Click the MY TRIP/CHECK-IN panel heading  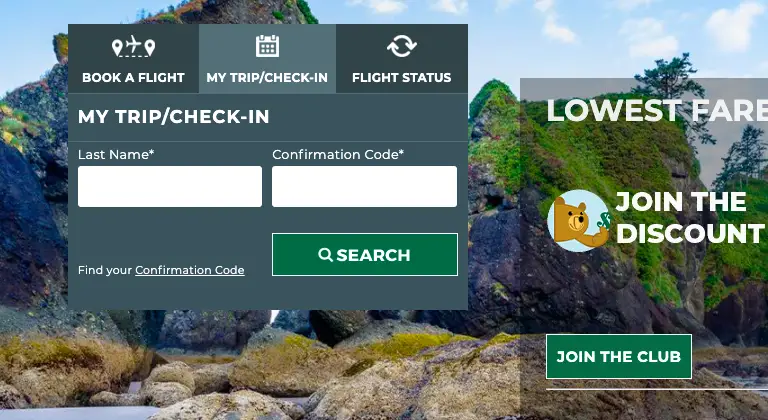173,117
